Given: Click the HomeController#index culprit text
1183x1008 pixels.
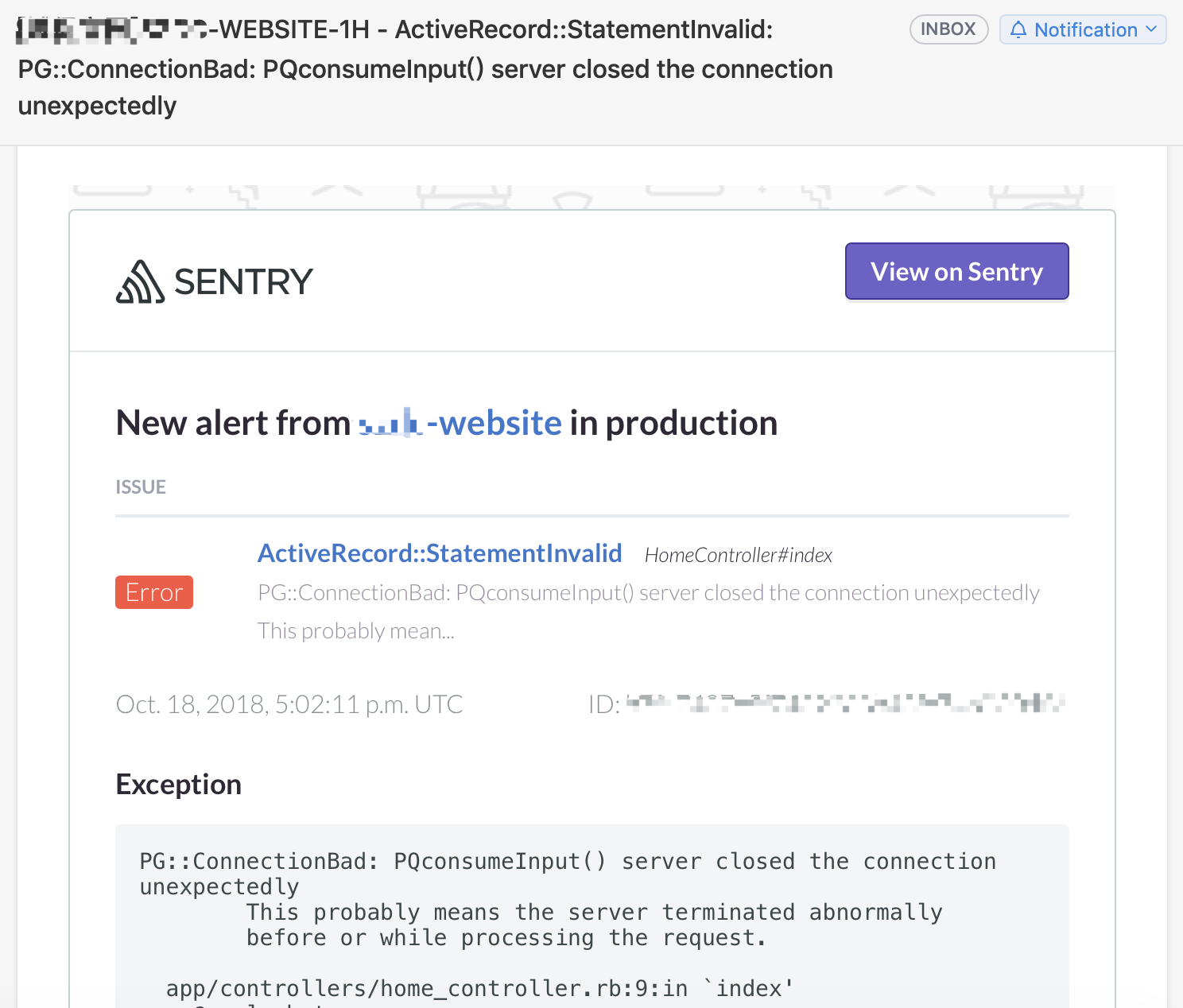Looking at the screenshot, I should pyautogui.click(x=739, y=555).
